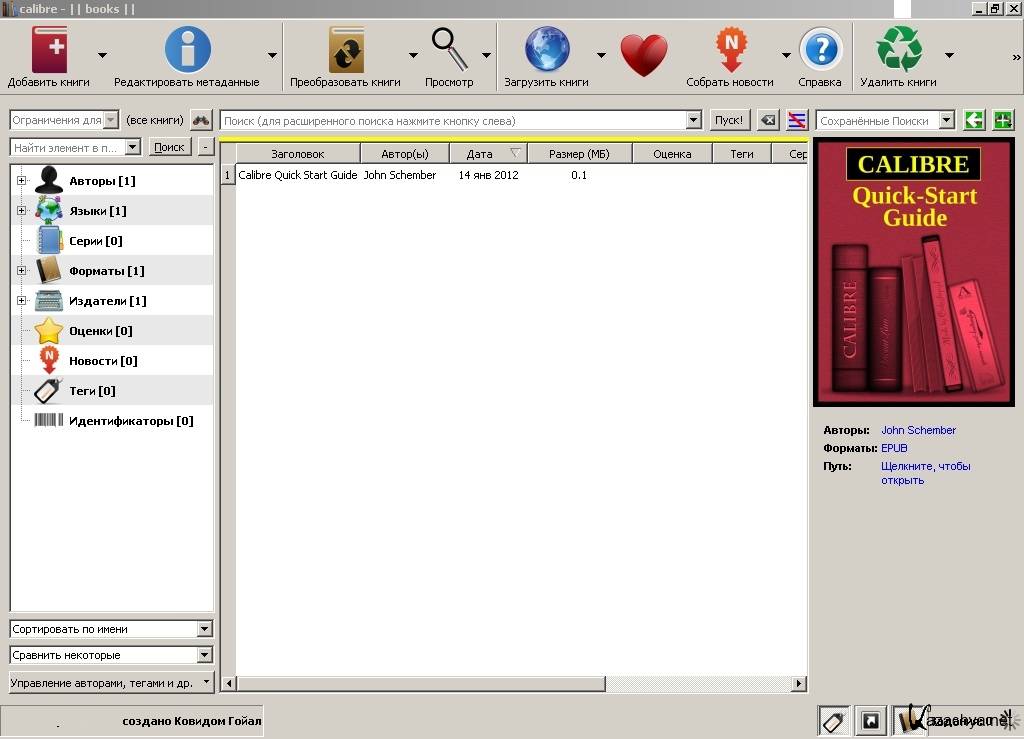Screen dimensions: 1024x739
Task: Click the Download books globe icon
Action: [547, 50]
